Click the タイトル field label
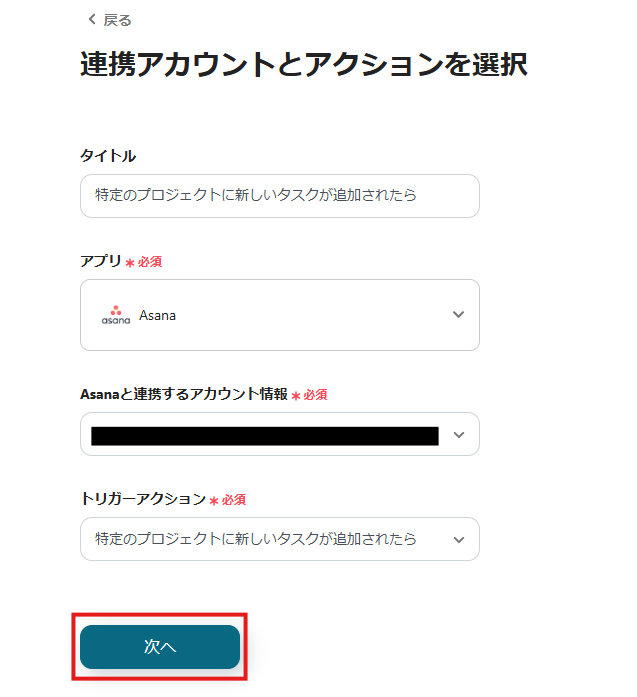This screenshot has height=697, width=637. point(108,155)
